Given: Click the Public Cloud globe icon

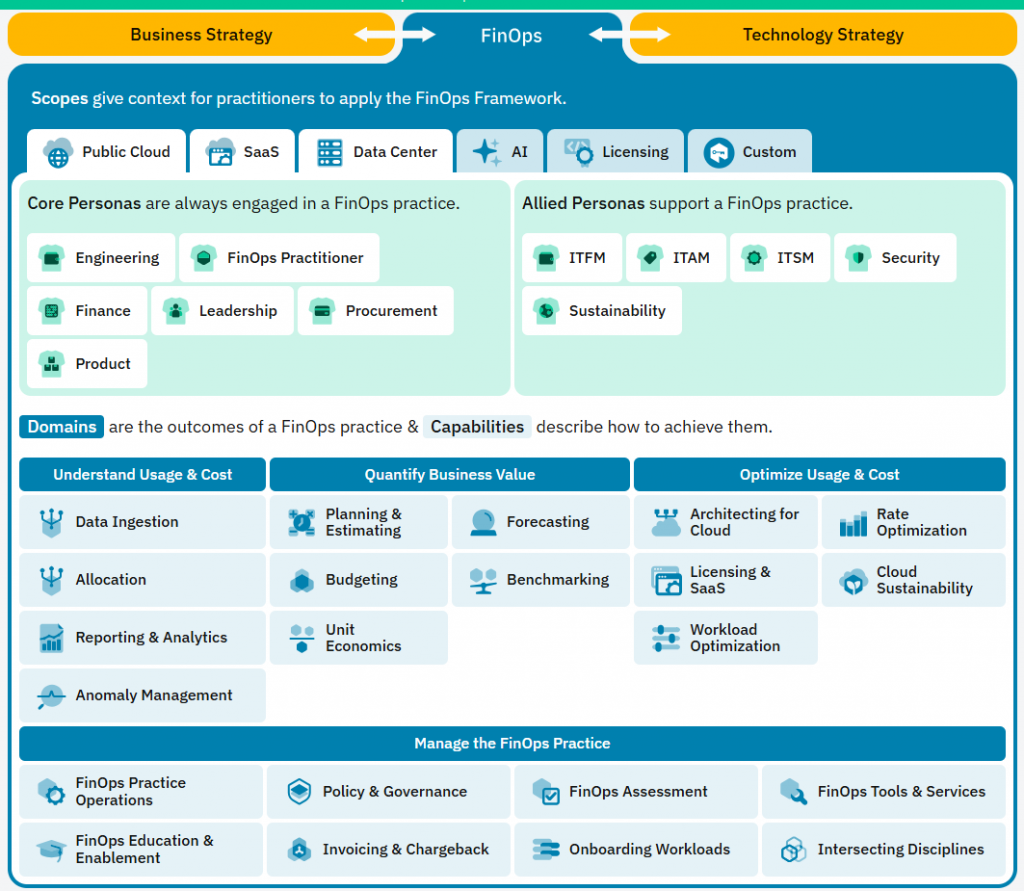Looking at the screenshot, I should (x=58, y=153).
